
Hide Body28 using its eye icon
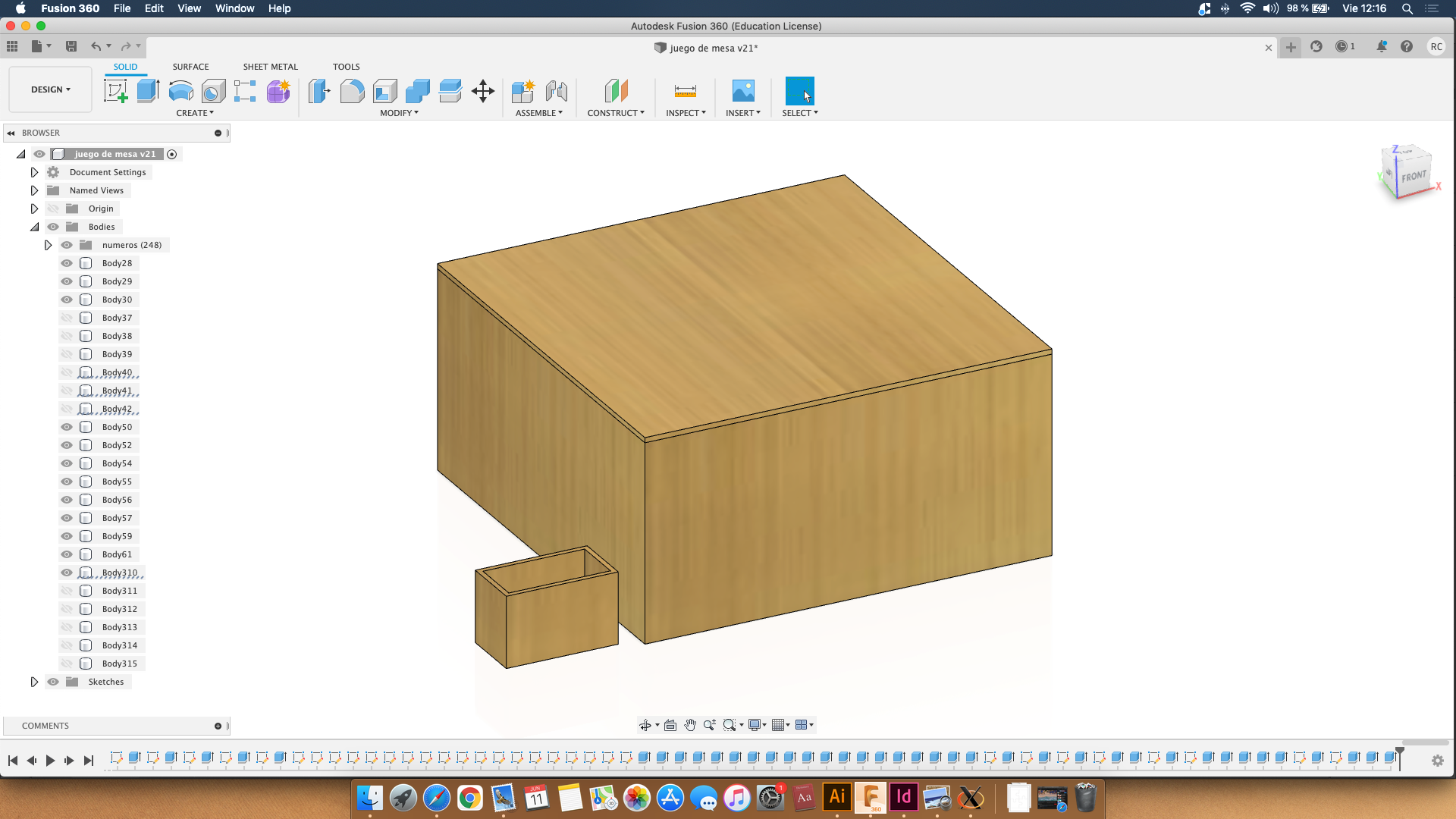click(x=67, y=263)
